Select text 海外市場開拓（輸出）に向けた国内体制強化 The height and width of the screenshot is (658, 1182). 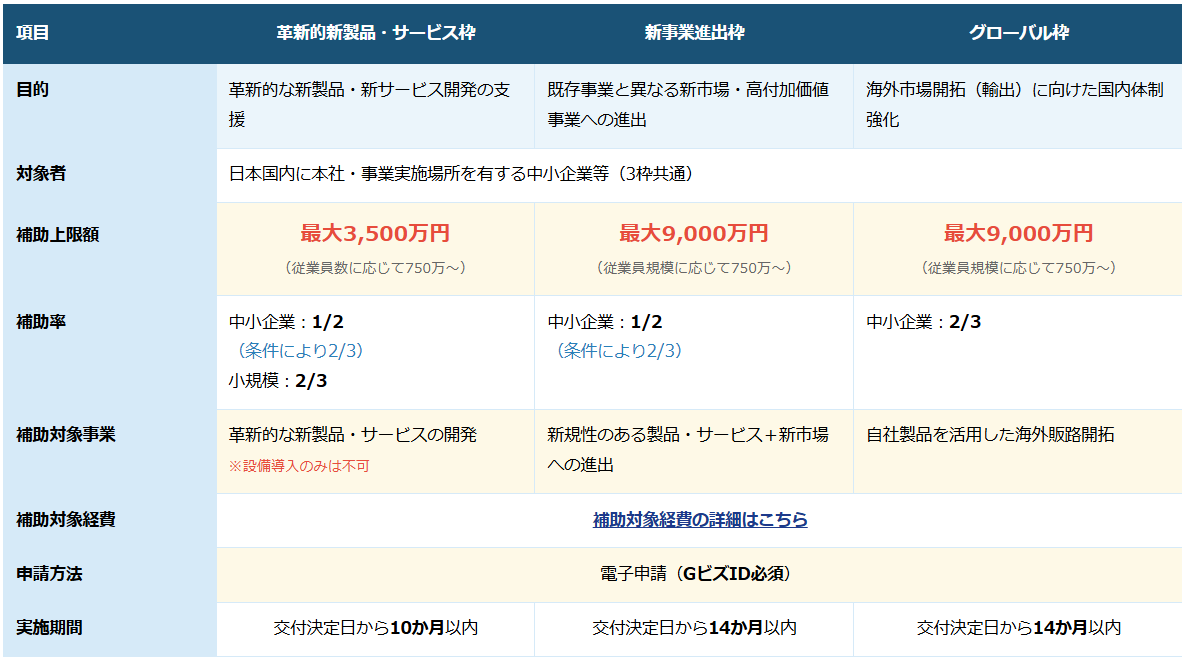click(1015, 104)
